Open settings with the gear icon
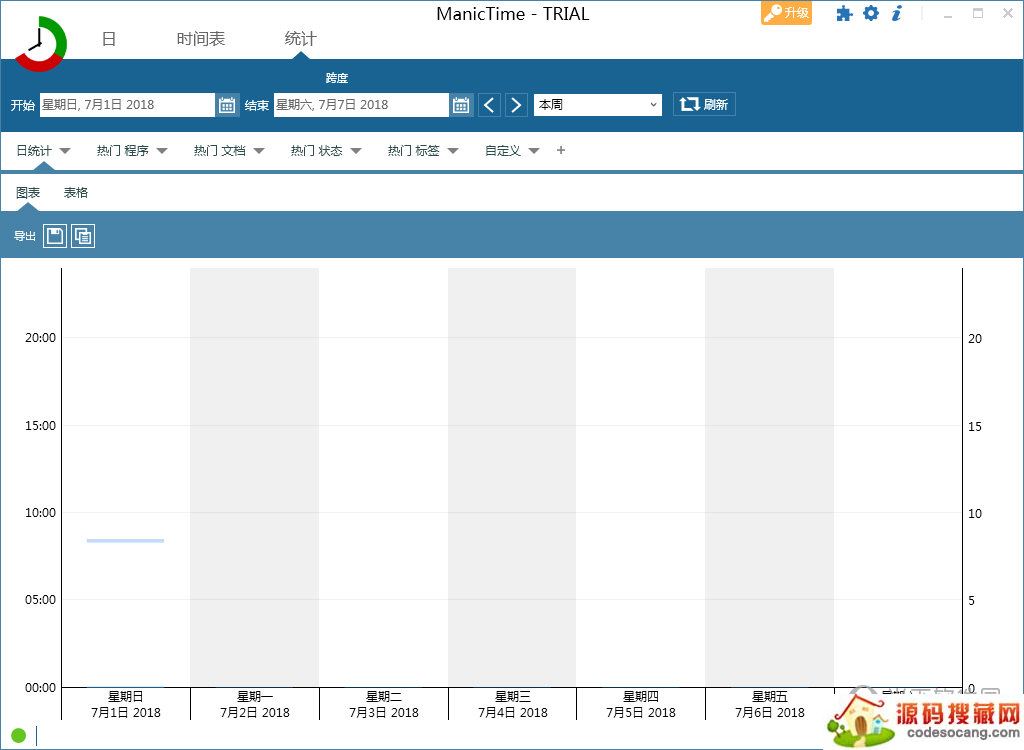1024x750 pixels. (871, 14)
